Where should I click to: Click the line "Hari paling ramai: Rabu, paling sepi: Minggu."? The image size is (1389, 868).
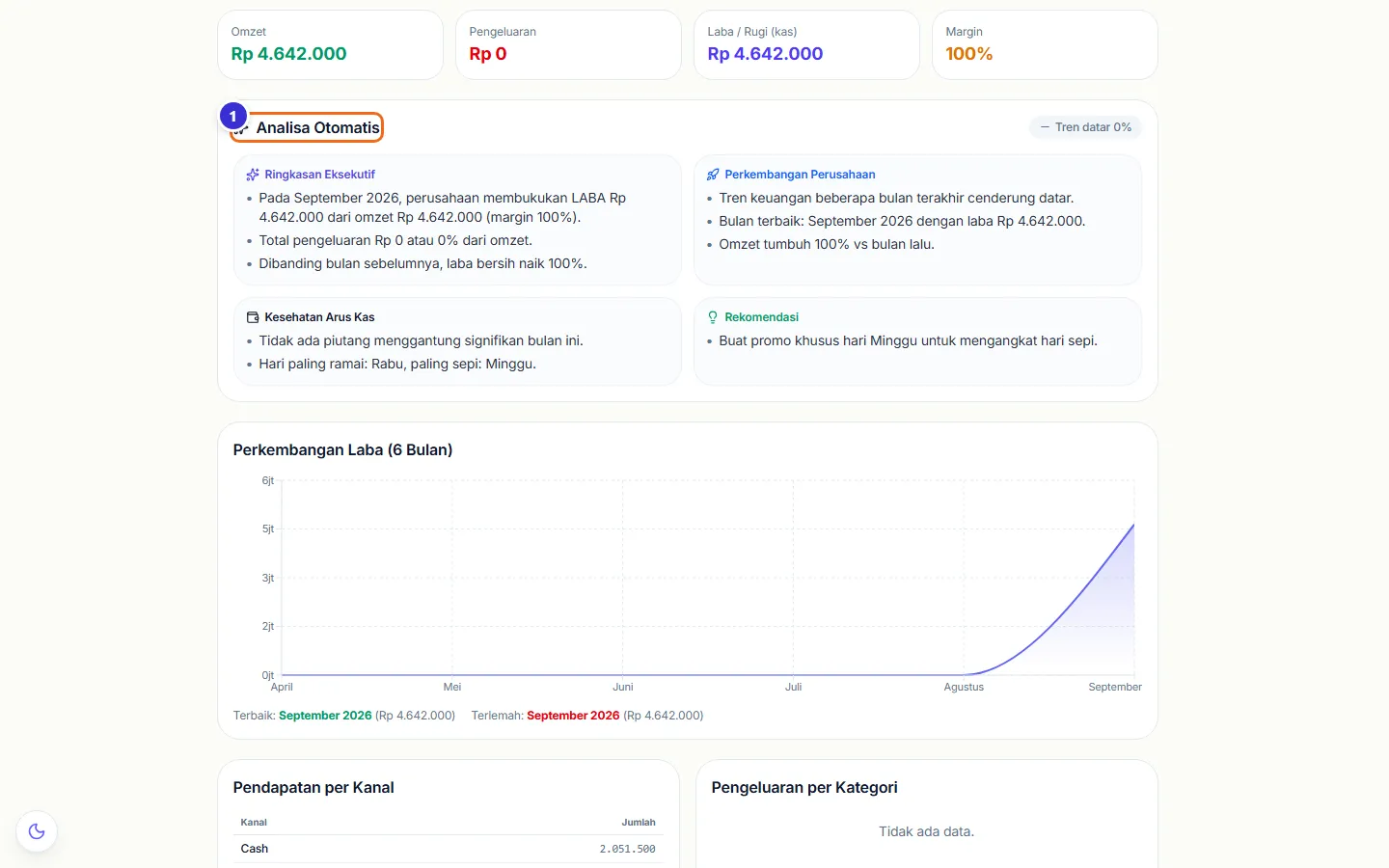click(397, 364)
